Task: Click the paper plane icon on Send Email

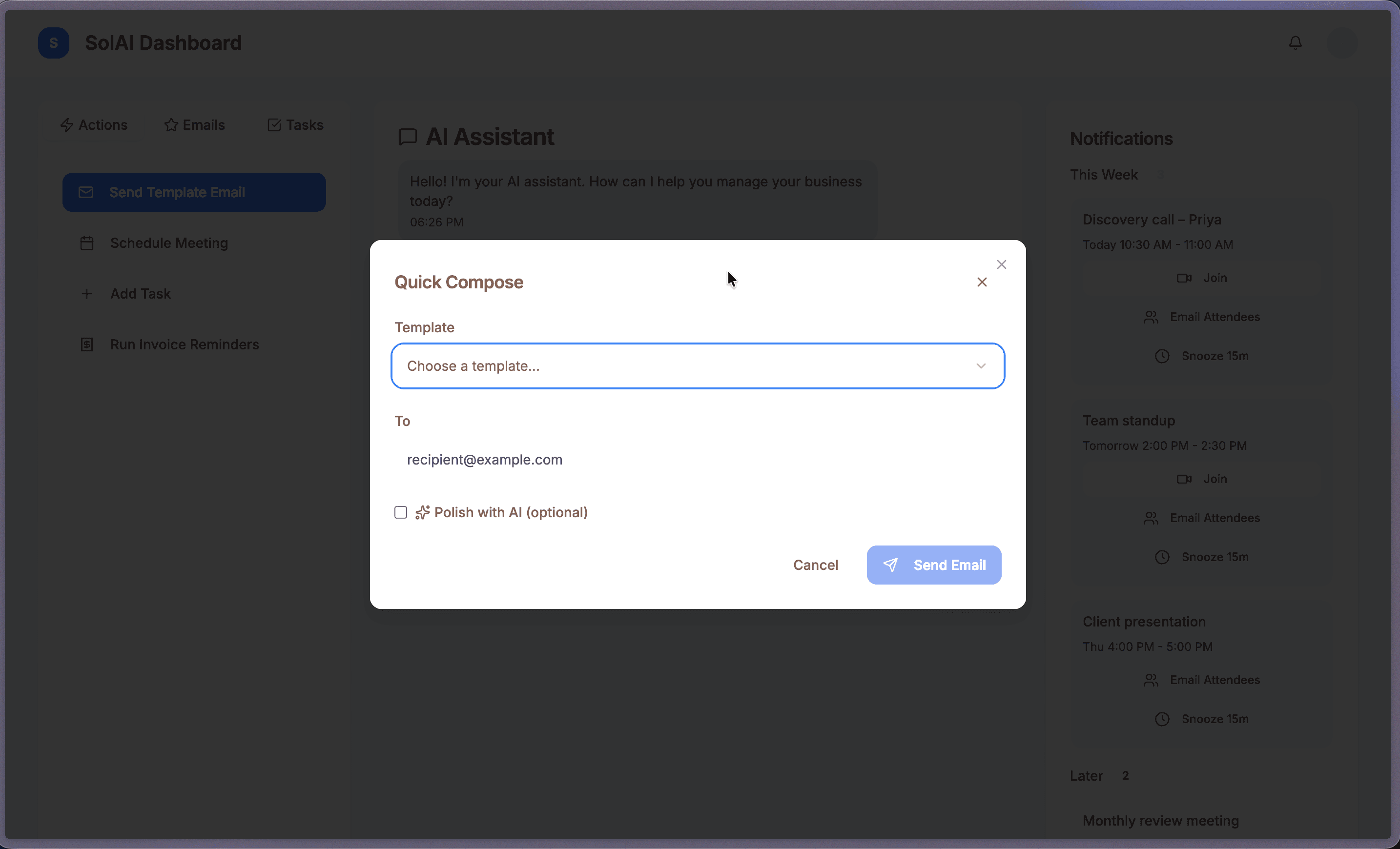Action: (x=890, y=565)
